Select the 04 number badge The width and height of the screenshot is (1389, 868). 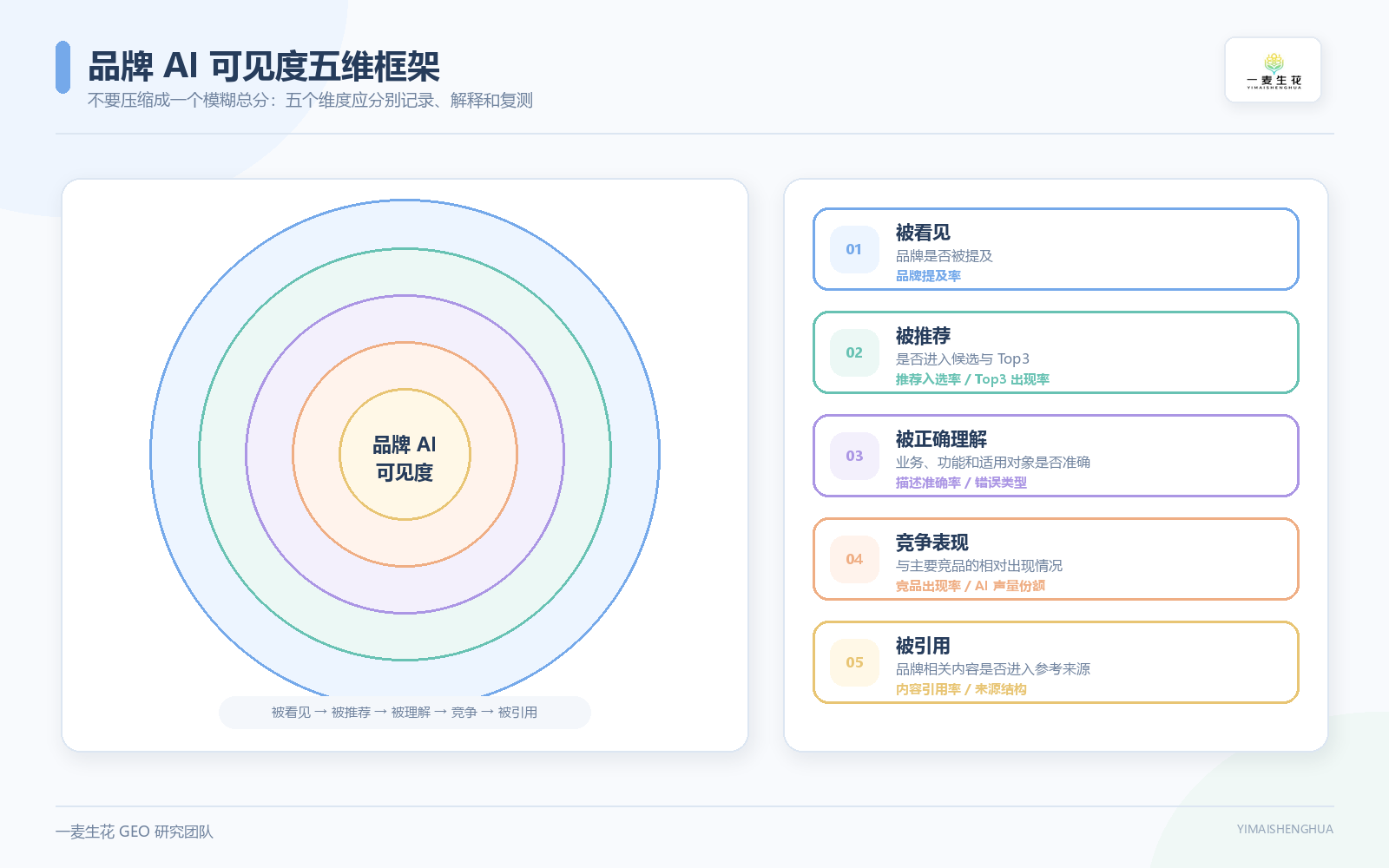point(854,560)
